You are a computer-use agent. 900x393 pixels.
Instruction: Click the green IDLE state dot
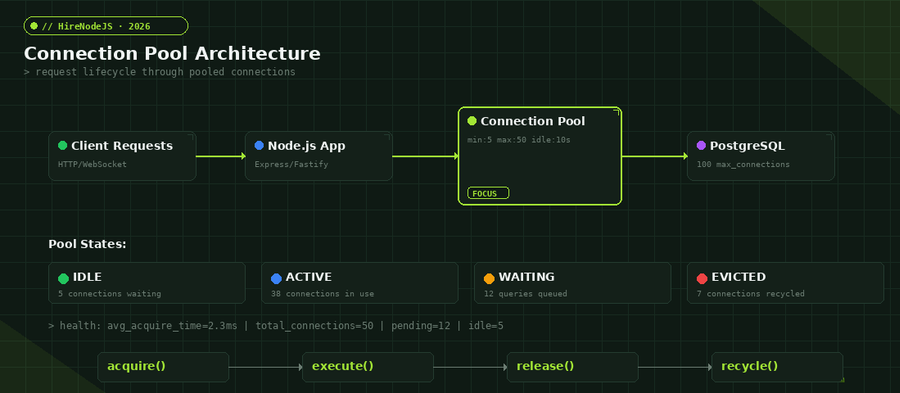[x=63, y=279]
